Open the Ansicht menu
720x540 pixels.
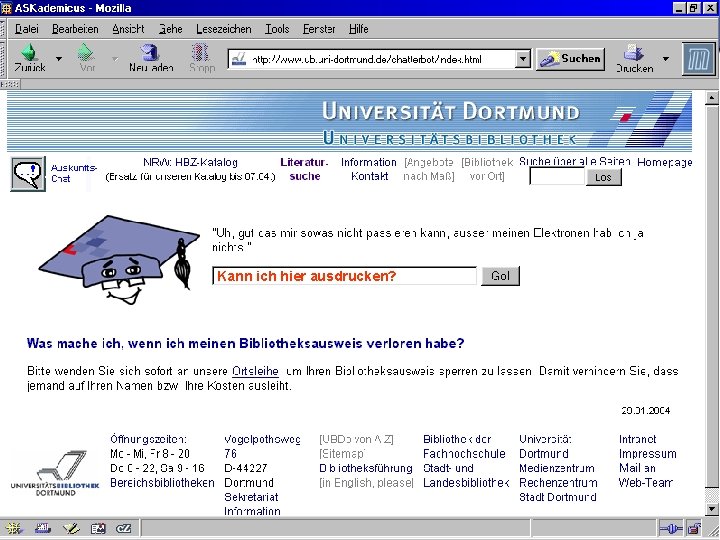coord(128,29)
